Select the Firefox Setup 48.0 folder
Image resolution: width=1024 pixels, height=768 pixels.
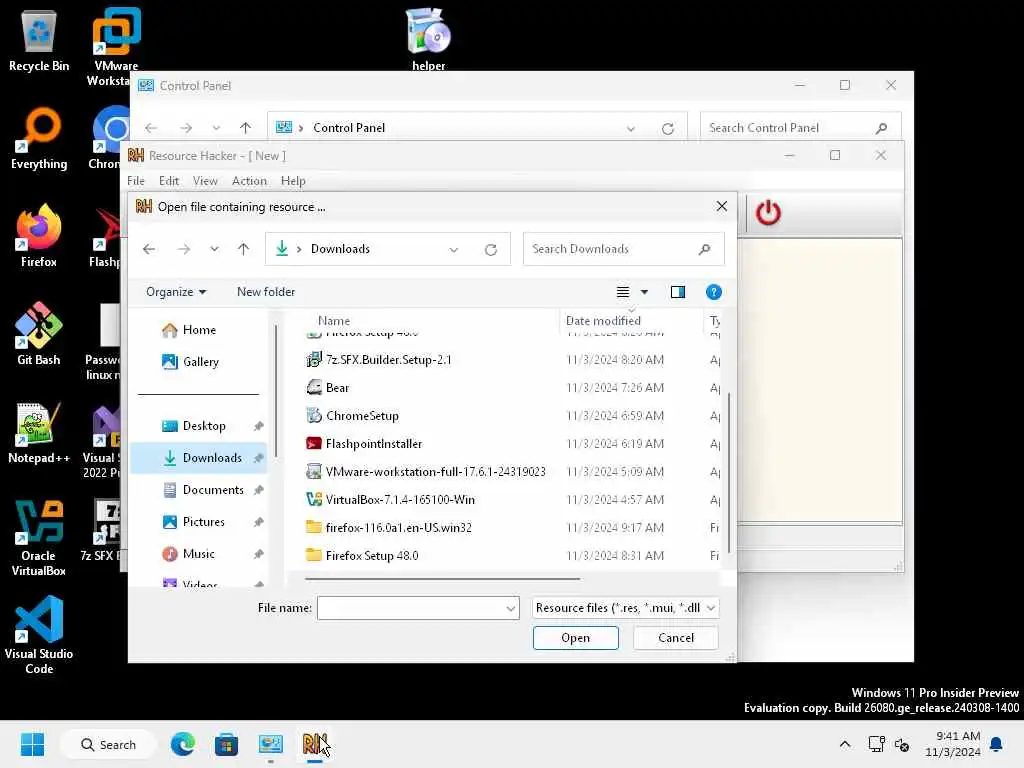[362, 556]
